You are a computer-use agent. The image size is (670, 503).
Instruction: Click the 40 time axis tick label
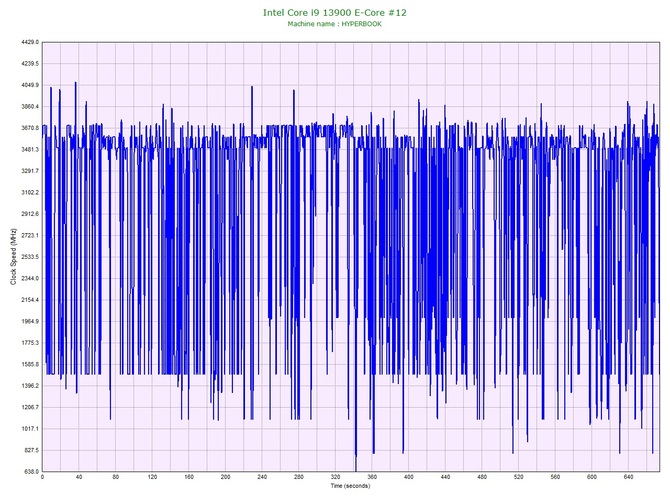pyautogui.click(x=79, y=477)
